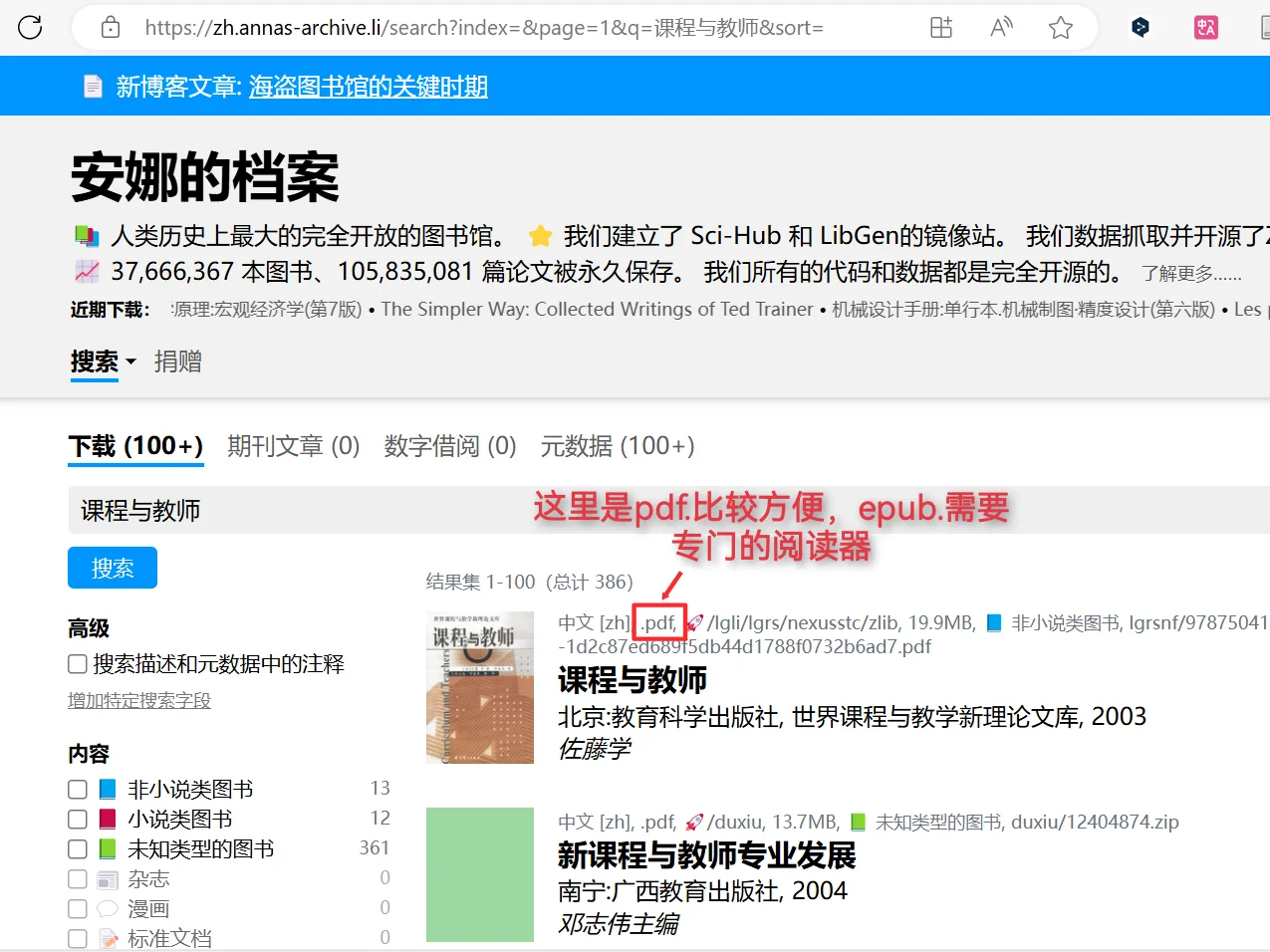Click publisher line 北京:教育科学出版社
The width and height of the screenshot is (1270, 952).
852,716
